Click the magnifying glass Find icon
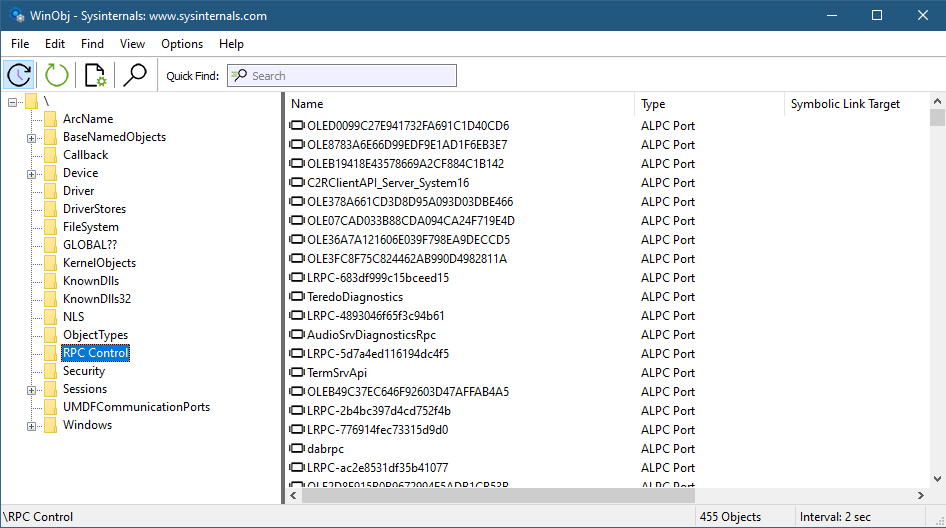 [134, 75]
